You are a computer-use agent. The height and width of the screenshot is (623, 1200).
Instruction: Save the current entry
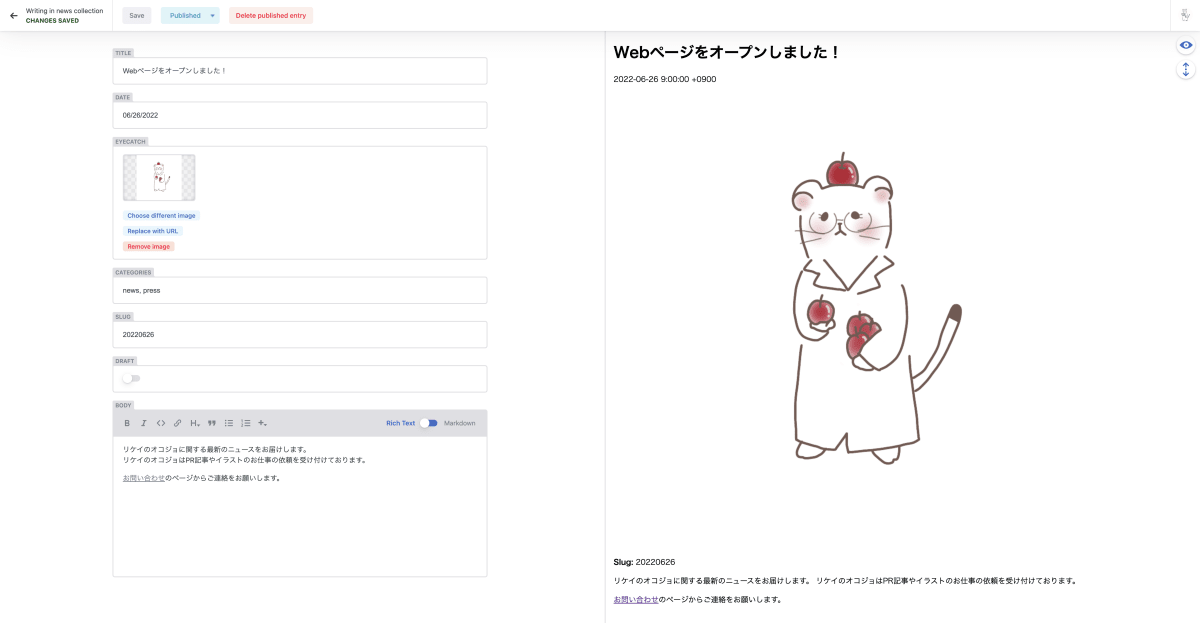click(136, 15)
